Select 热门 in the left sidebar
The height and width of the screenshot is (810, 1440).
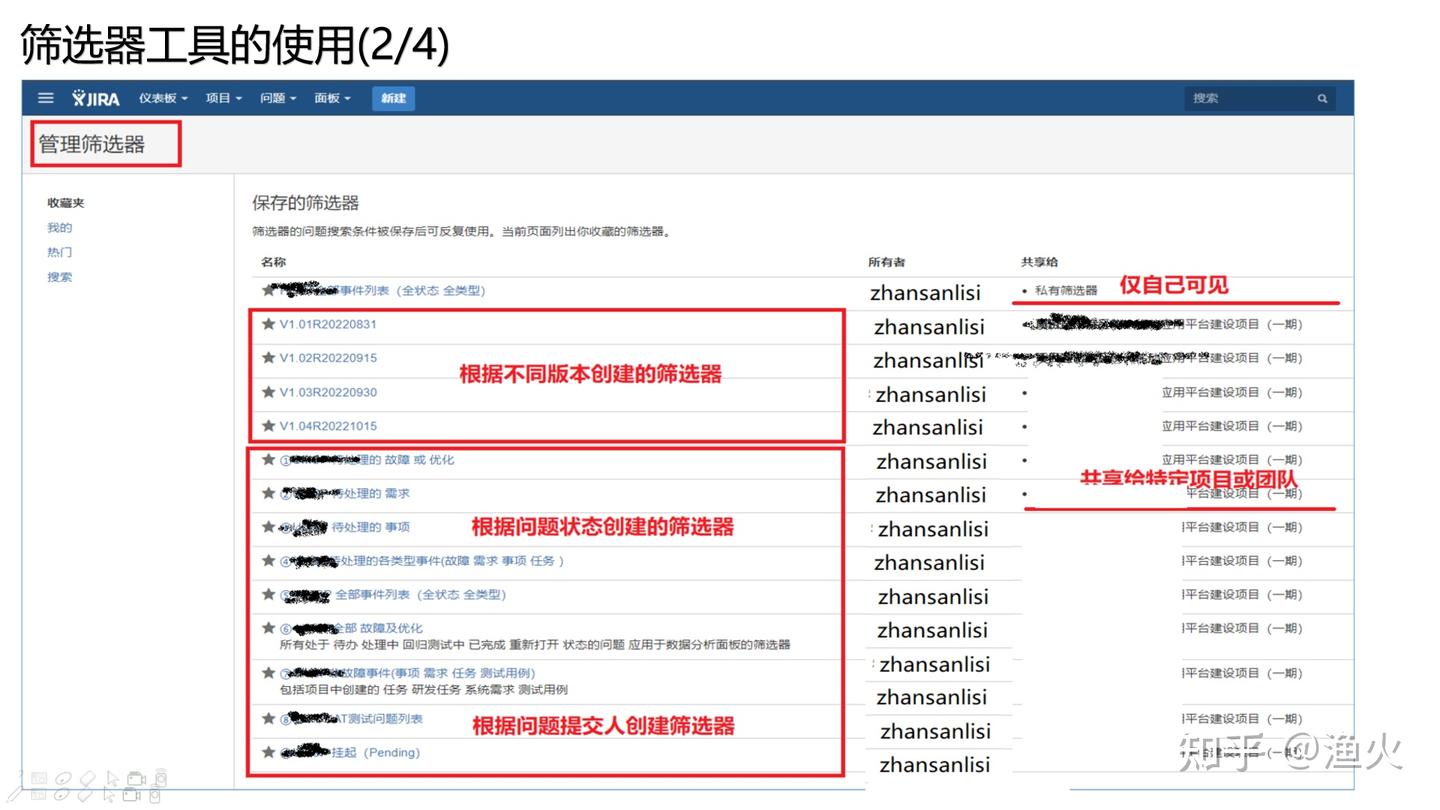60,252
